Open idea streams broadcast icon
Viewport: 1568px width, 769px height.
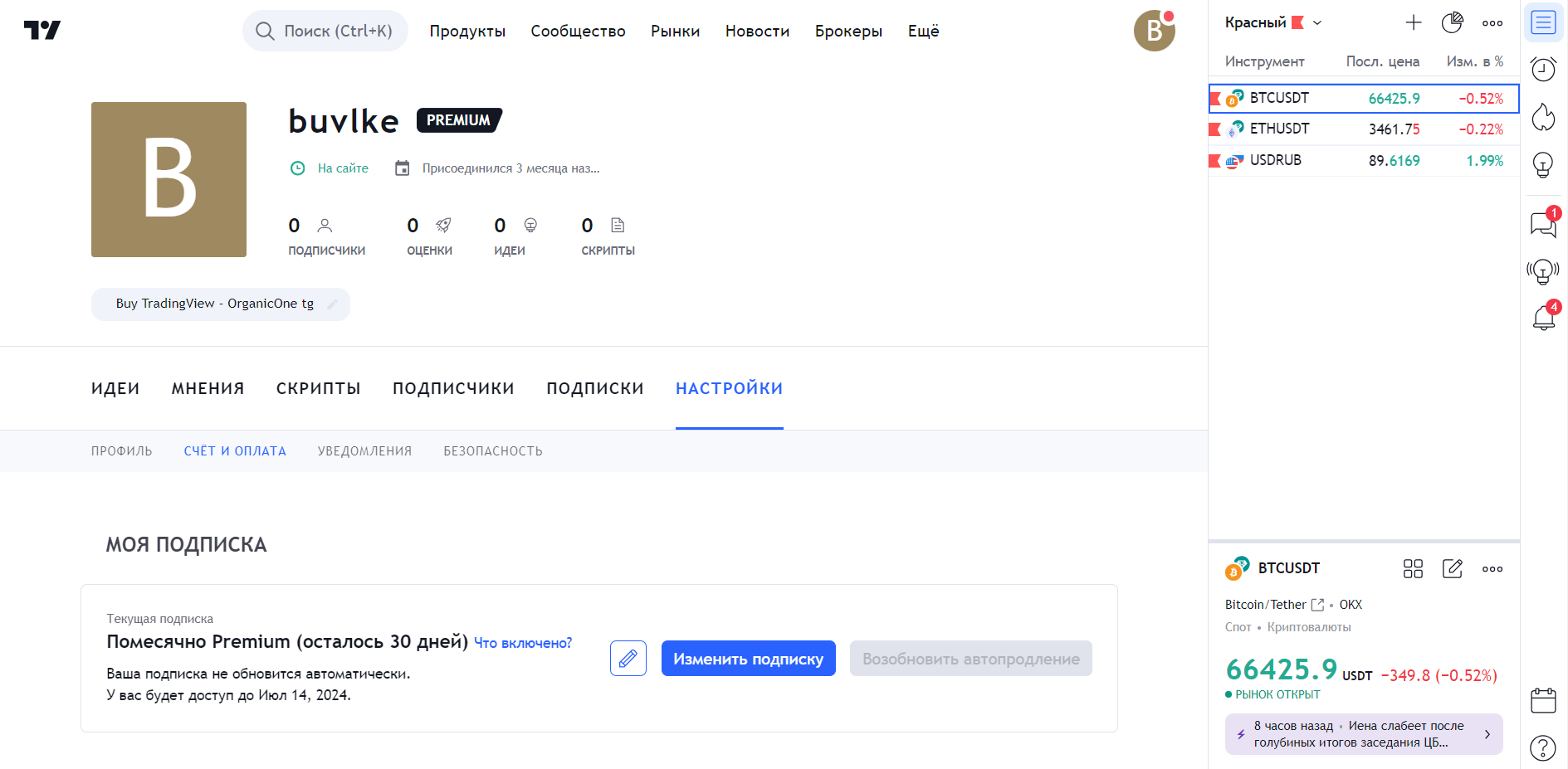tap(1543, 271)
